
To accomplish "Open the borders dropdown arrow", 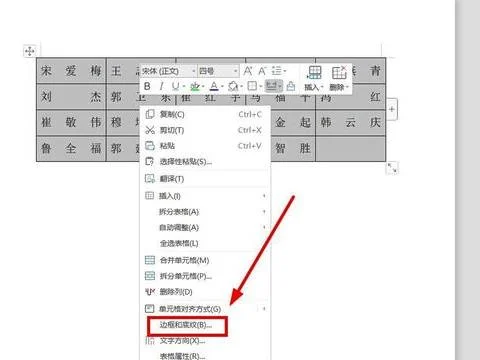I will pos(261,87).
